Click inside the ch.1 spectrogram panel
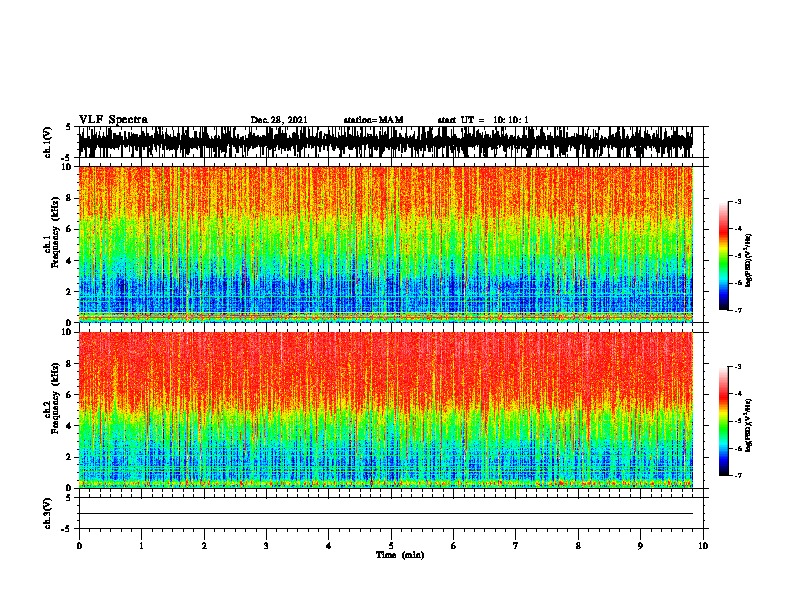The height and width of the screenshot is (612, 792). tap(385, 244)
